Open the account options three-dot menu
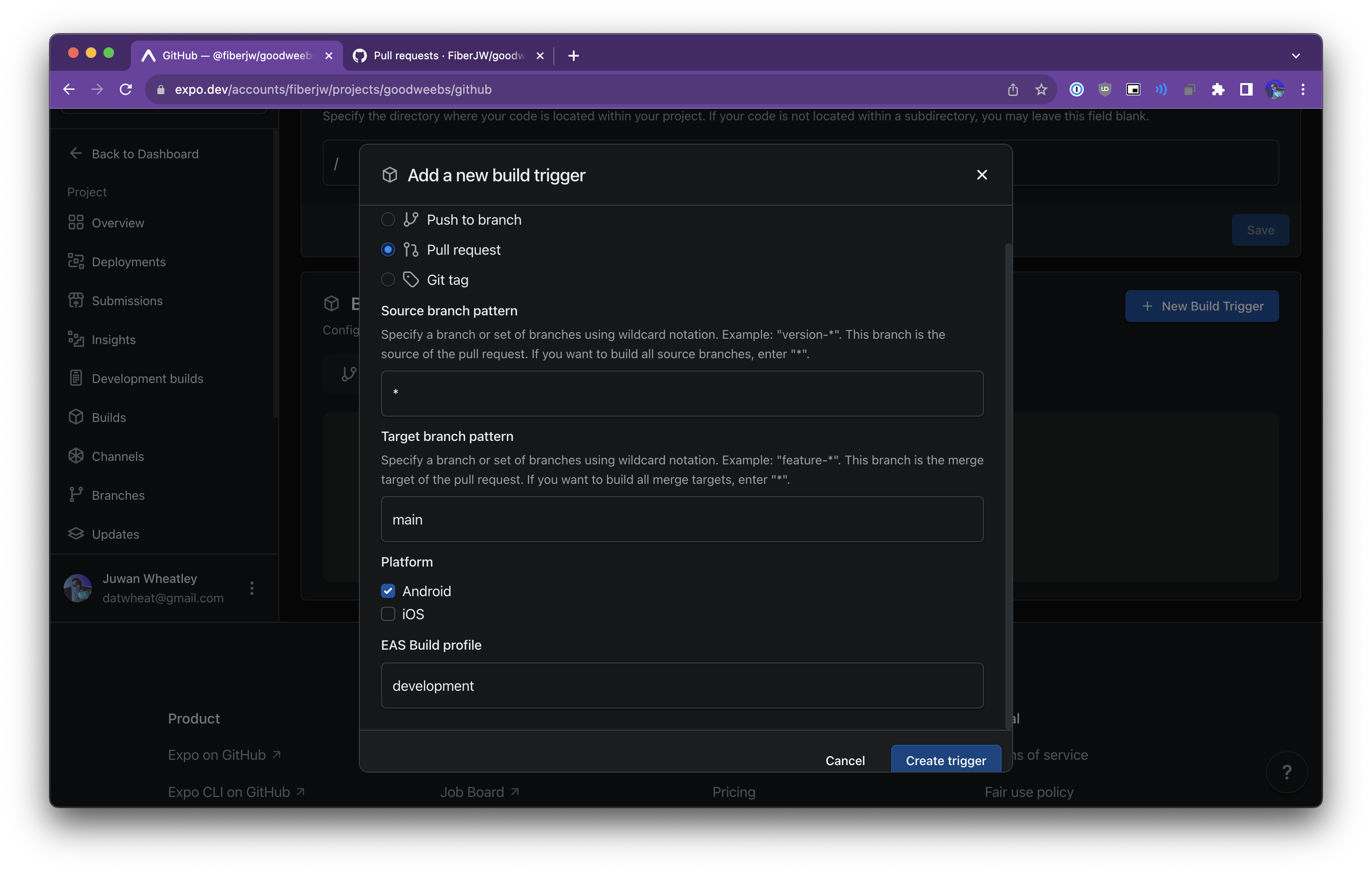Image resolution: width=1372 pixels, height=873 pixels. [252, 589]
